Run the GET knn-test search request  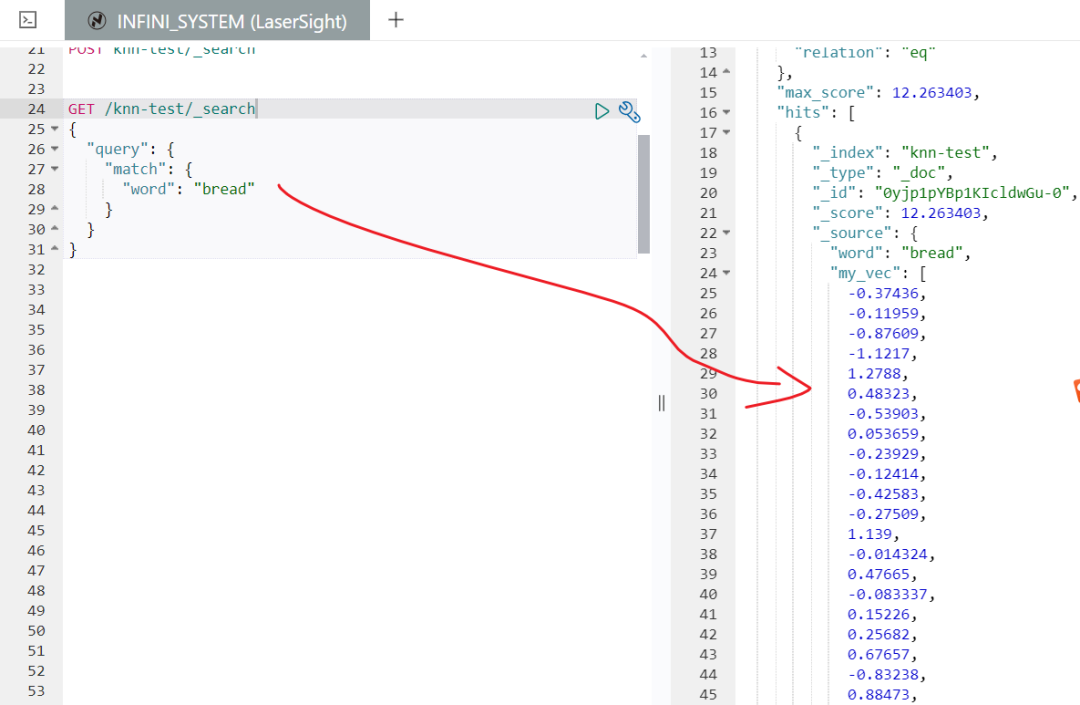click(x=601, y=111)
